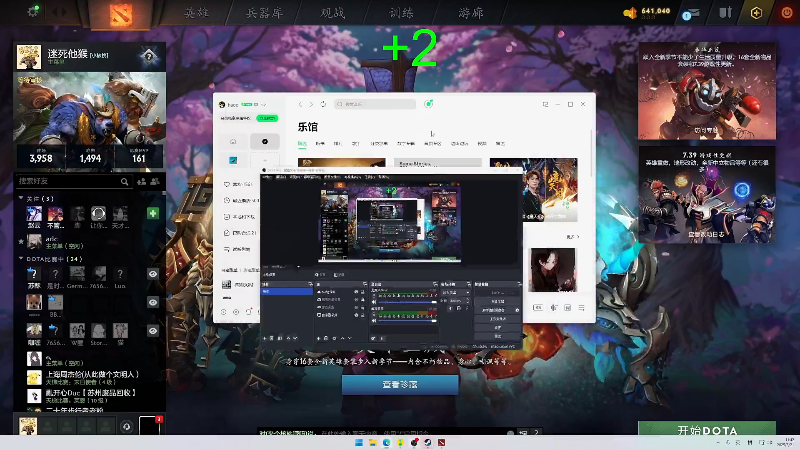Screen dimensions: 800x450
Task: Open armory icon beside the mail icon
Action: coord(726,12)
